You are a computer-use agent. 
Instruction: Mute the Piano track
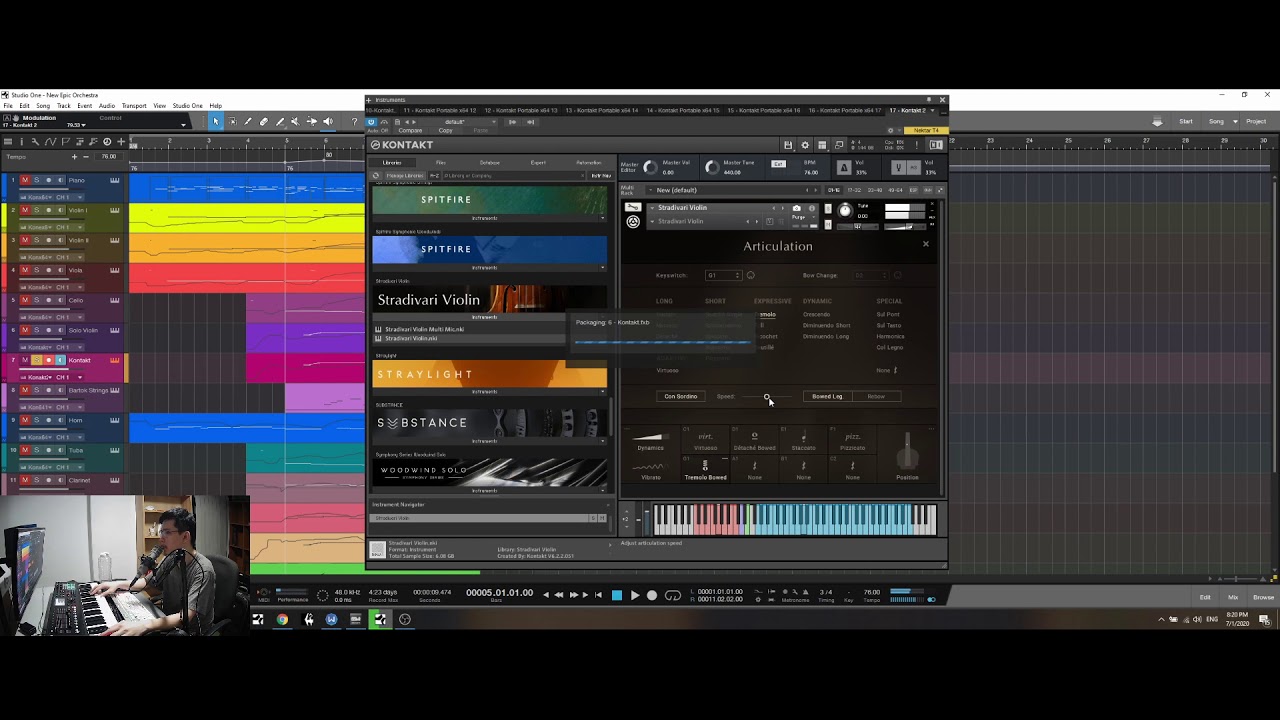click(x=25, y=180)
